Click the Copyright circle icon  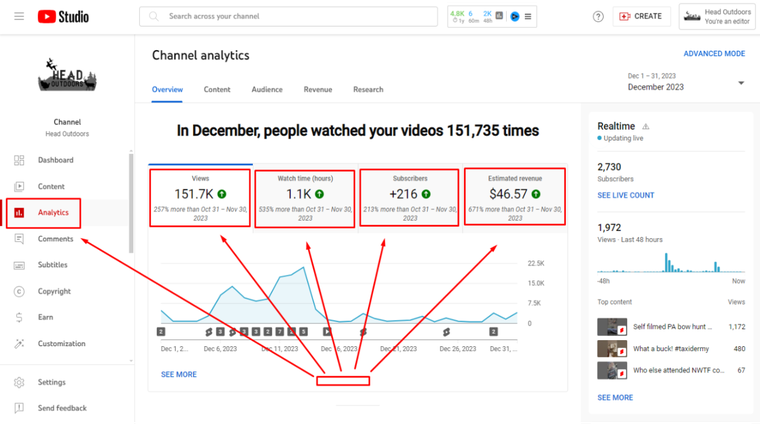tap(19, 291)
